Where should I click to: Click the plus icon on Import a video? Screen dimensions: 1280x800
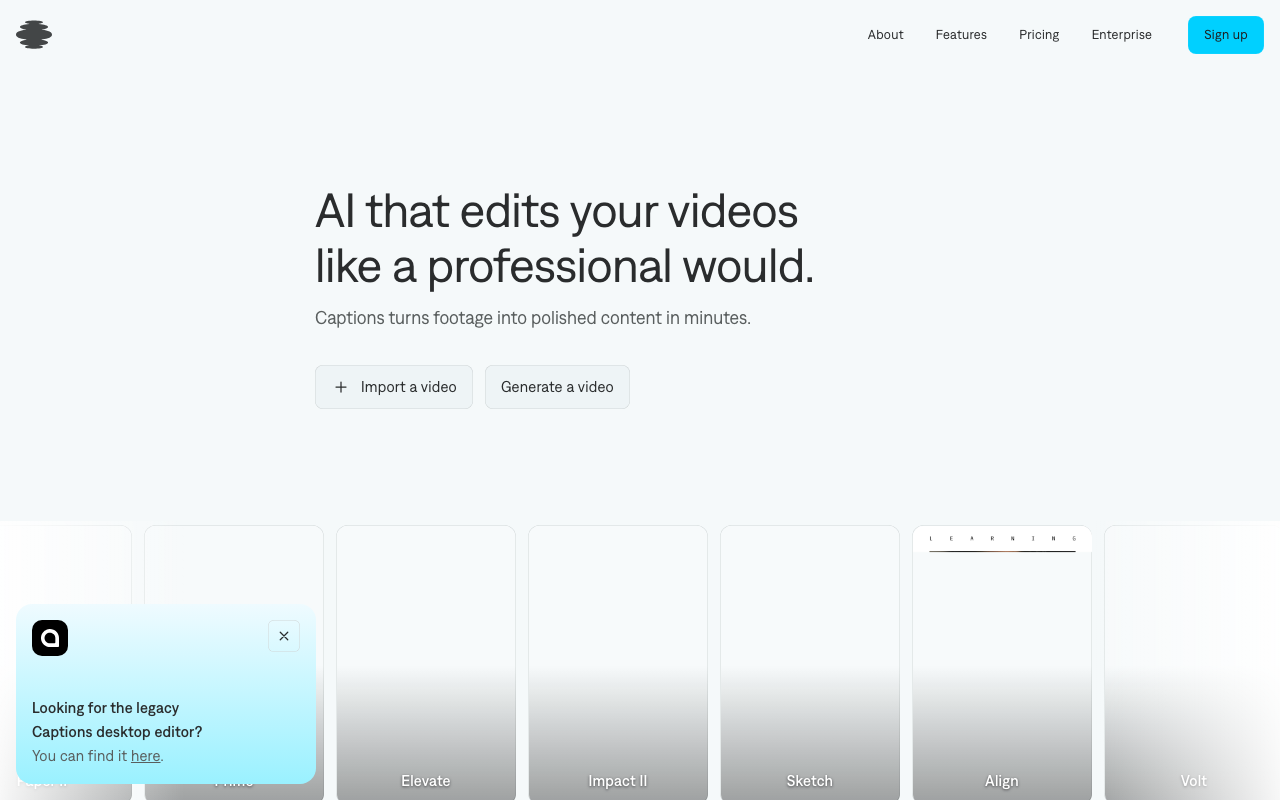tap(341, 387)
